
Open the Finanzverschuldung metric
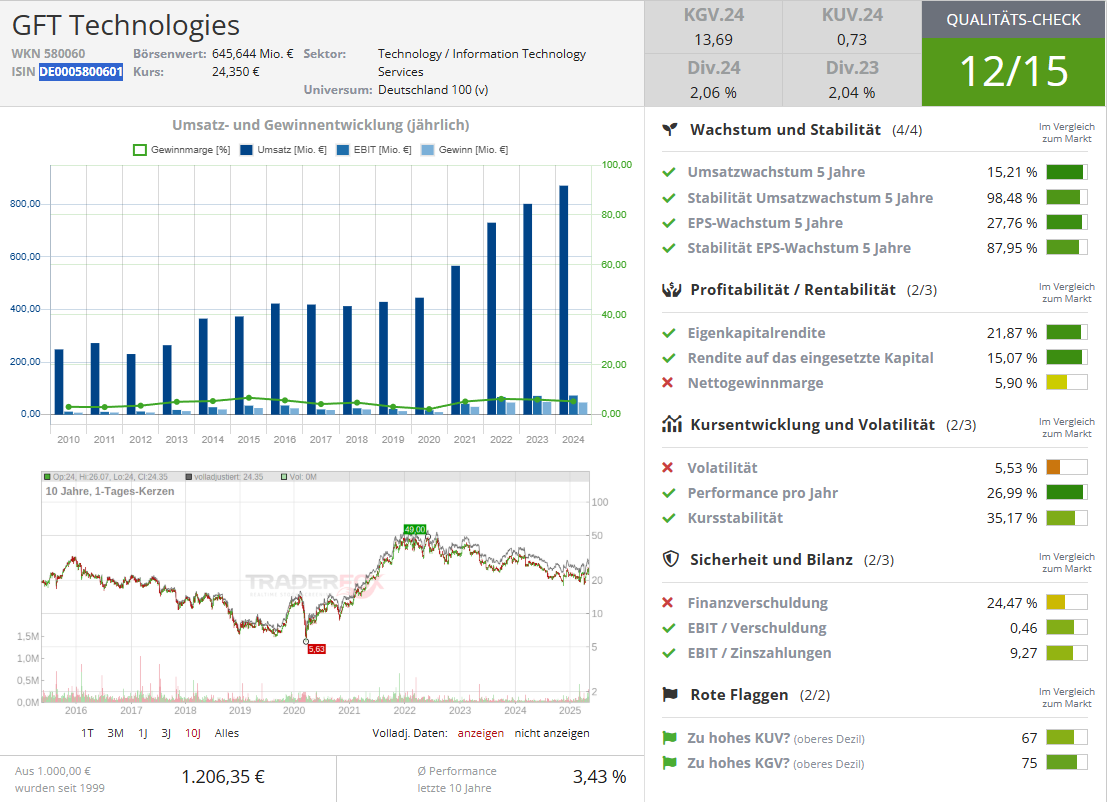coord(758,603)
